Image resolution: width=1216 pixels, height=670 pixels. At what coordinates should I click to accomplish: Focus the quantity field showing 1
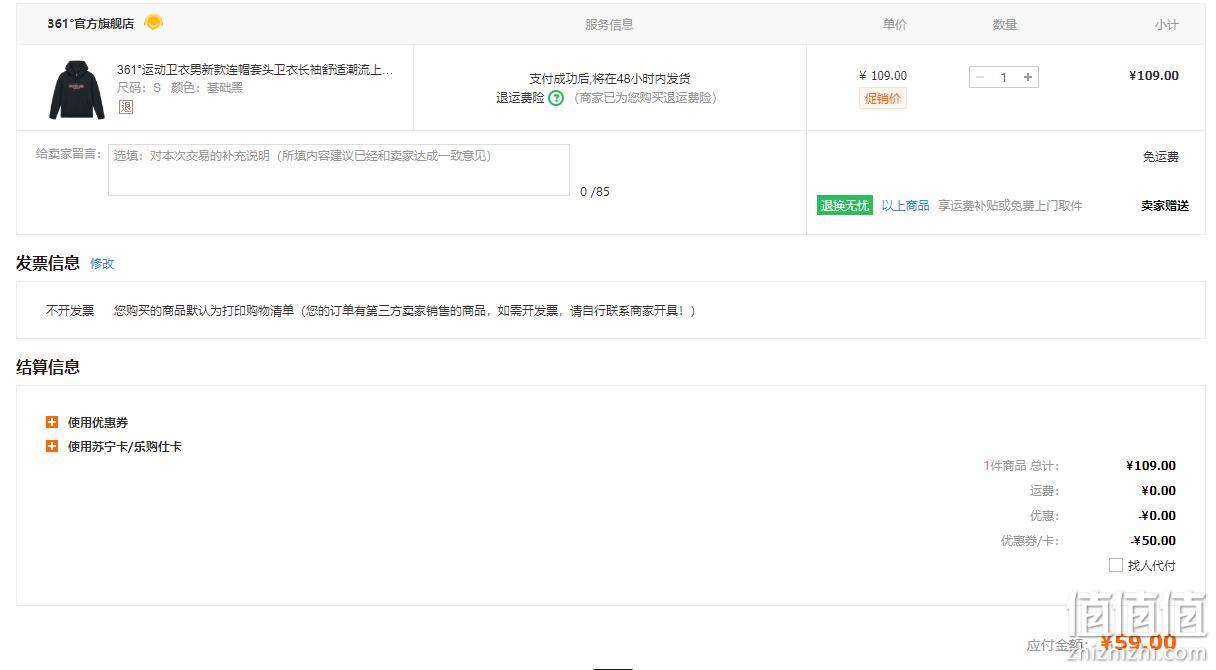[1004, 77]
